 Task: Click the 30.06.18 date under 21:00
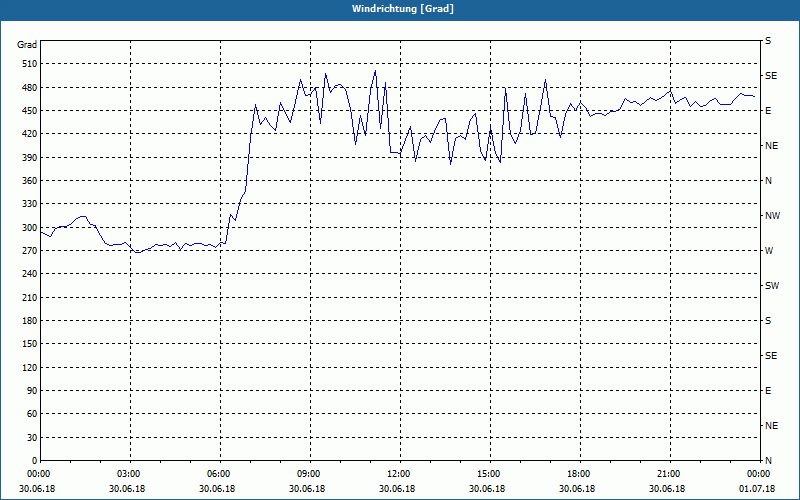click(x=667, y=489)
